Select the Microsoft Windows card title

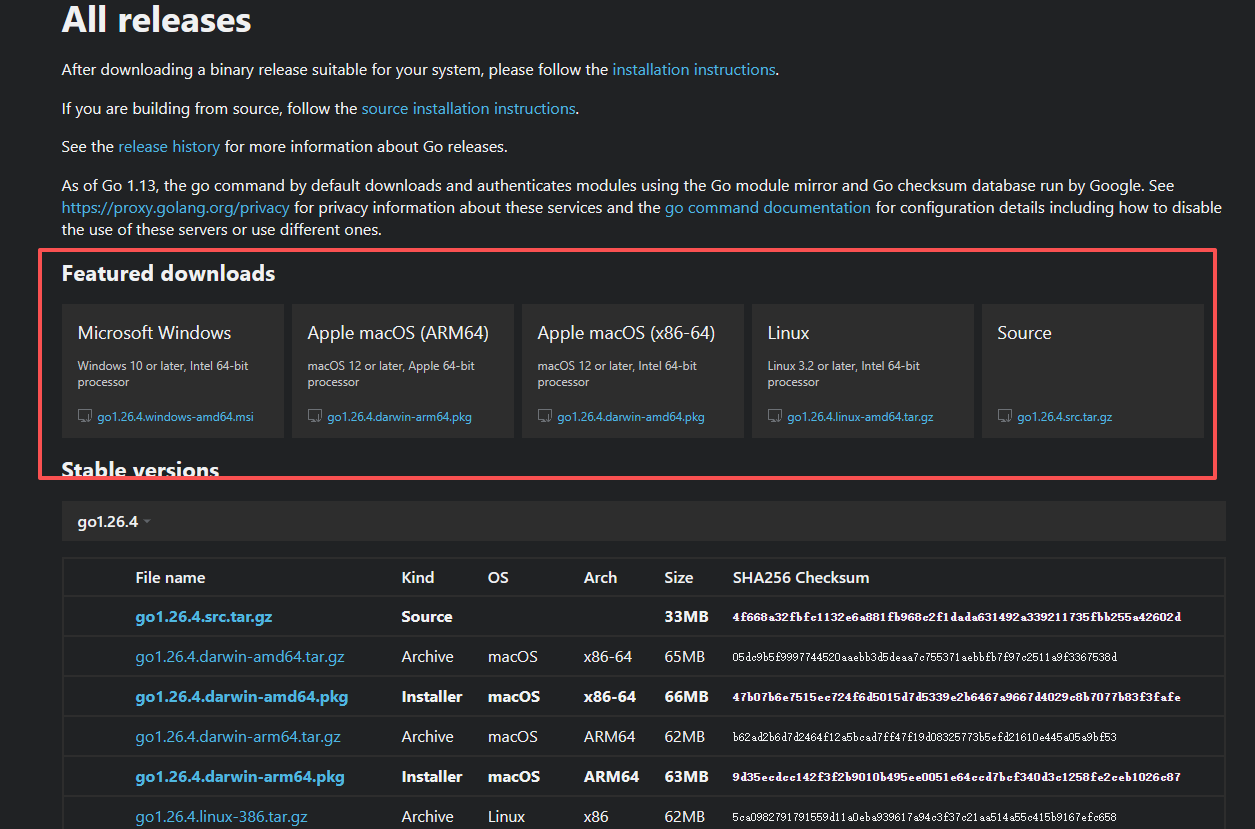154,333
